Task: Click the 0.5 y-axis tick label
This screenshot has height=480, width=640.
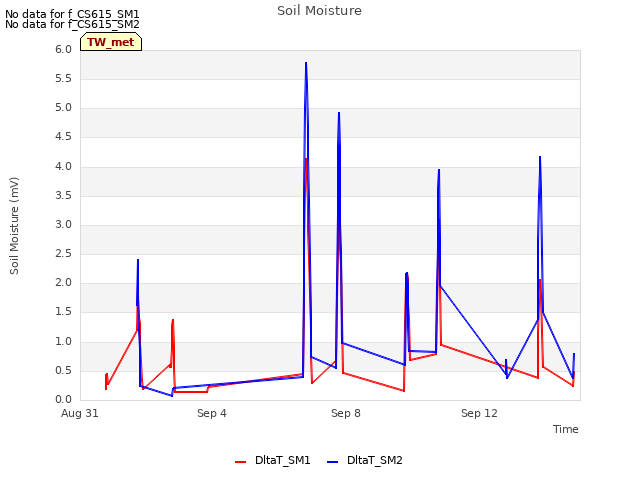Action: pos(63,371)
